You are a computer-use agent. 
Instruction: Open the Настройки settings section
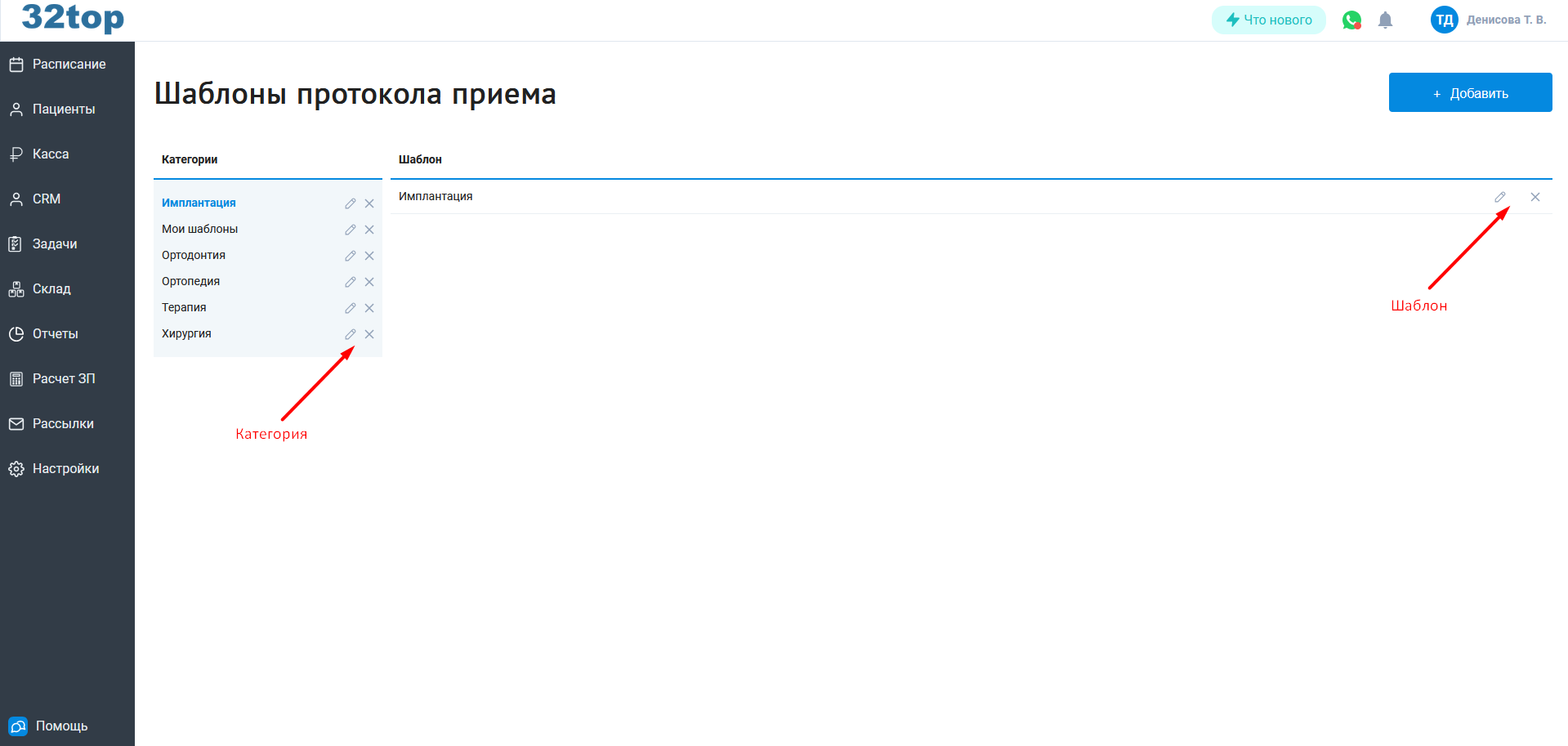tap(65, 468)
